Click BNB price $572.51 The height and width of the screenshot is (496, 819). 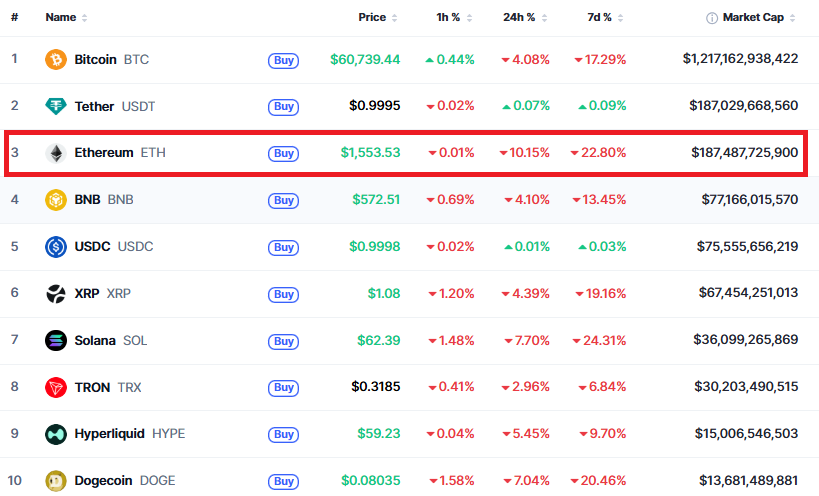(x=376, y=199)
